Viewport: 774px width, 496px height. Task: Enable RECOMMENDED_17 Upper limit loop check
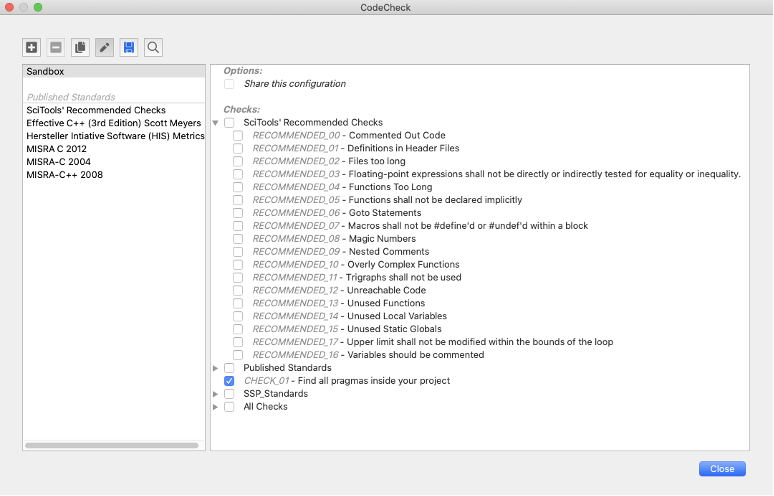238,342
